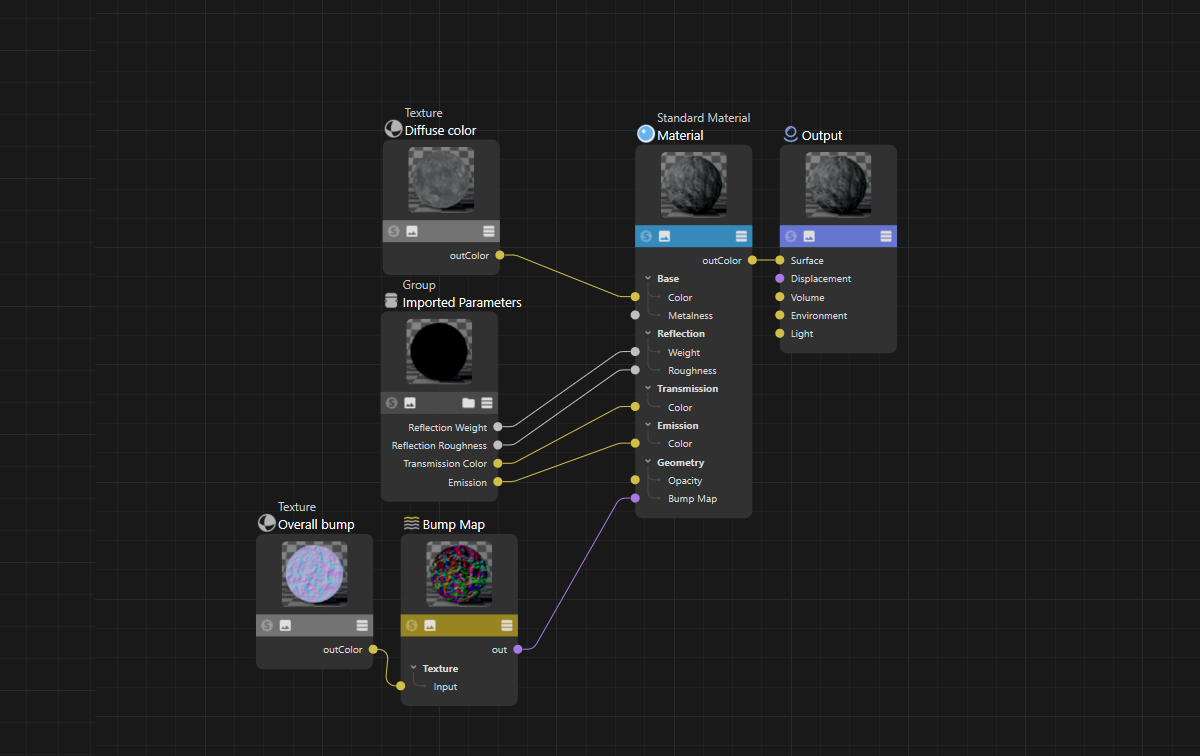This screenshot has width=1200, height=756.
Task: Click the preview image icon on Material node
Action: click(664, 237)
